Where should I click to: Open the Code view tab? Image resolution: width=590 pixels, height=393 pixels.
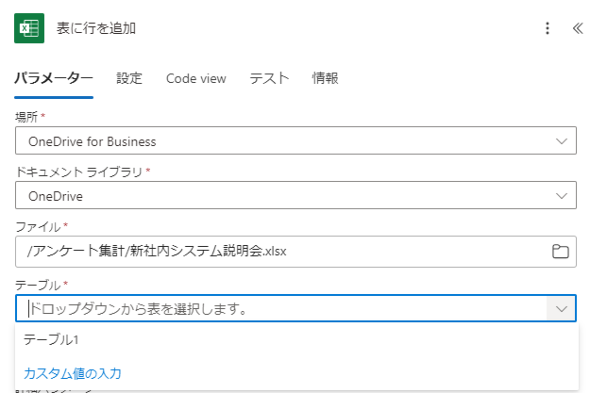click(x=196, y=78)
